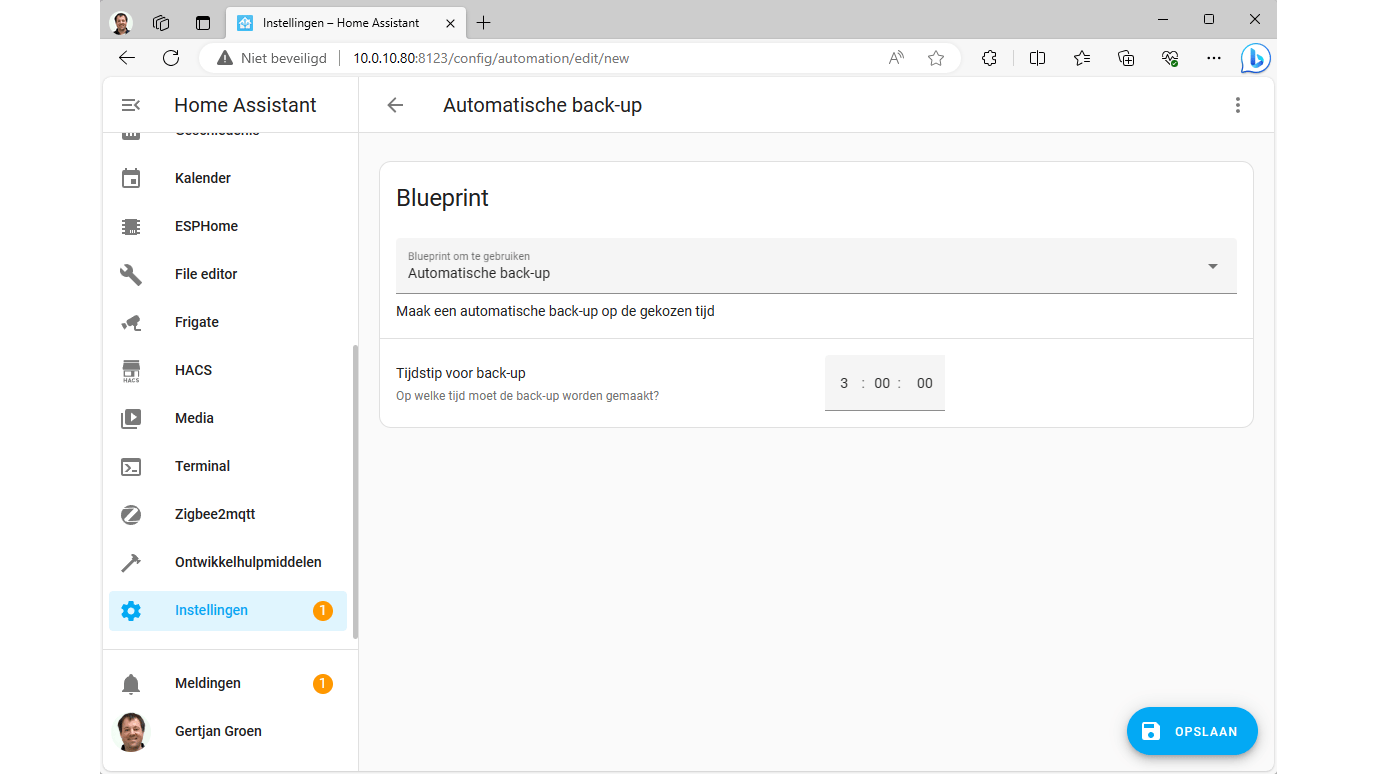Open the HACS store icon
This screenshot has width=1376, height=774.
131,370
